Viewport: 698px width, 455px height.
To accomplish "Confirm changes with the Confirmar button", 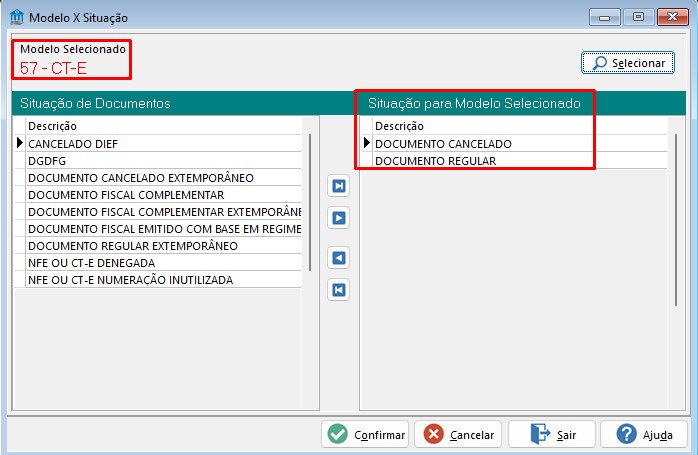I will [x=365, y=434].
